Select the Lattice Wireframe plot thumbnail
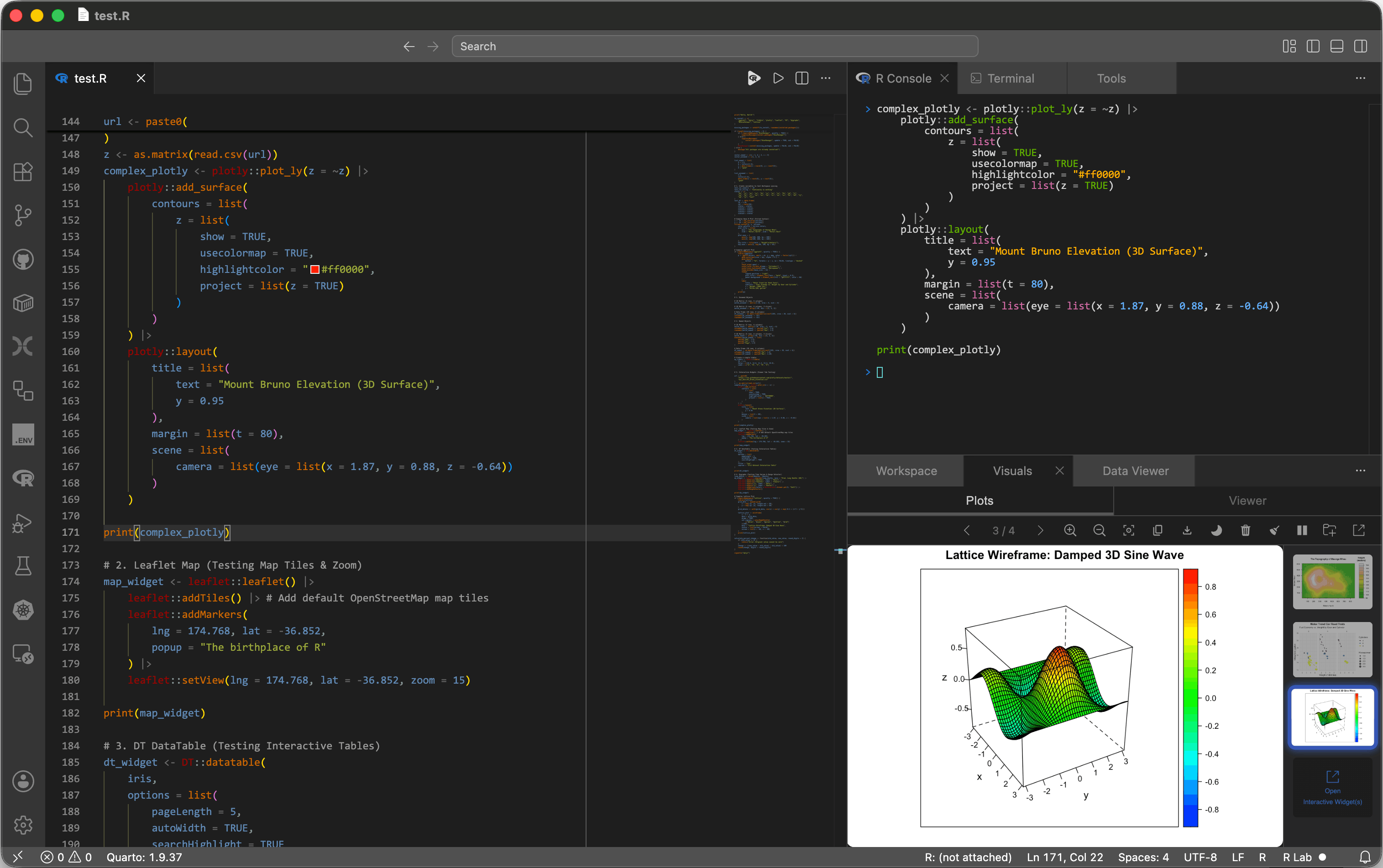Screen dimensions: 1383x868 coord(1332,717)
